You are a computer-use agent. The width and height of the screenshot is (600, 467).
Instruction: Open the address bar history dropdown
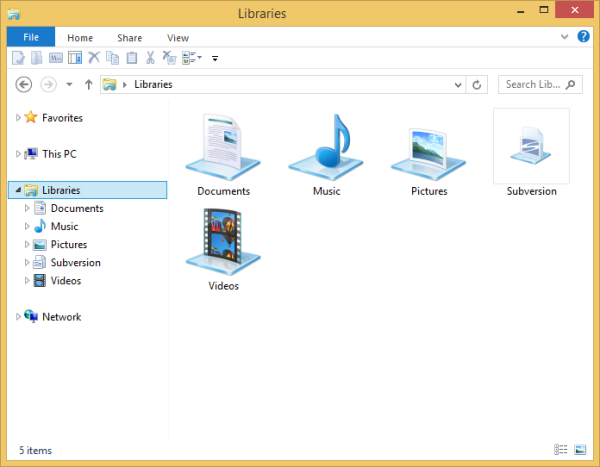(458, 85)
